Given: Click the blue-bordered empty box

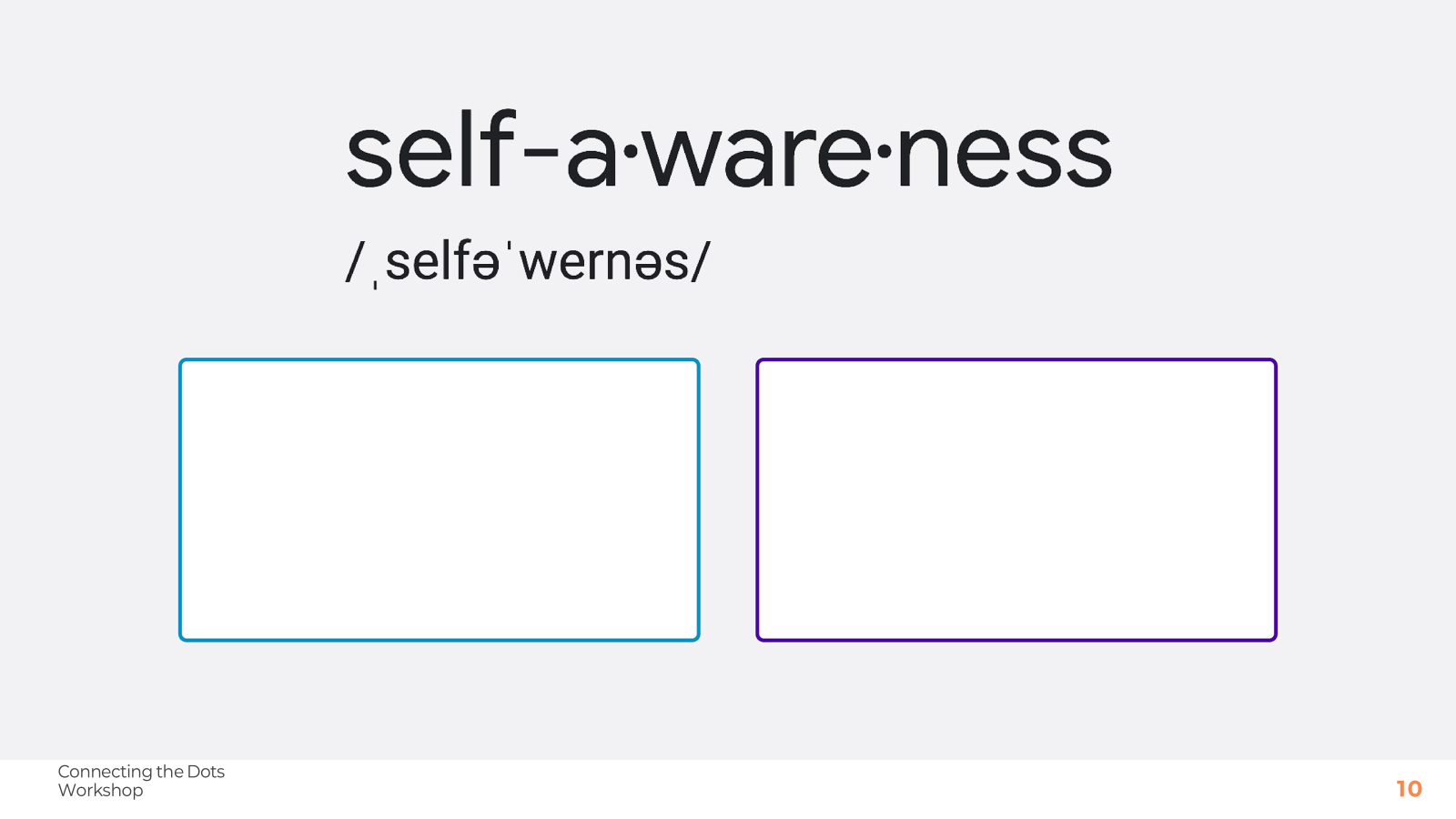Looking at the screenshot, I should point(440,500).
